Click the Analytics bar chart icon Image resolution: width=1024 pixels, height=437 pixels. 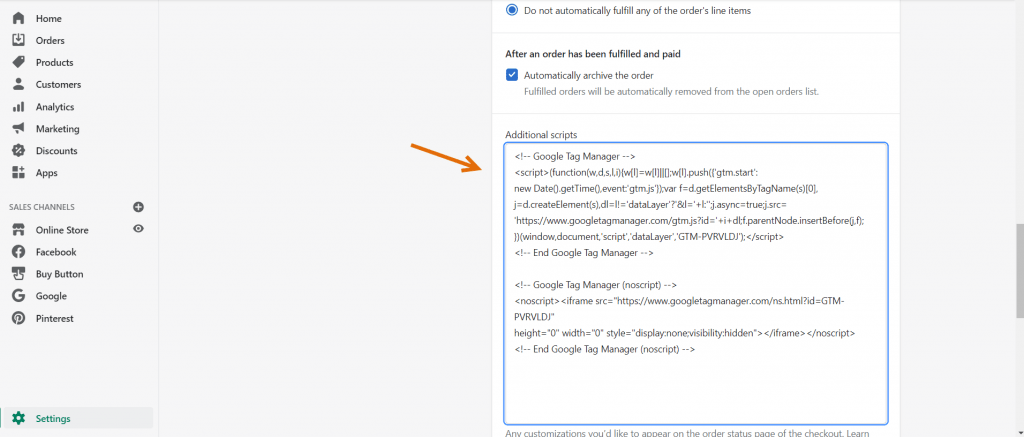18,107
